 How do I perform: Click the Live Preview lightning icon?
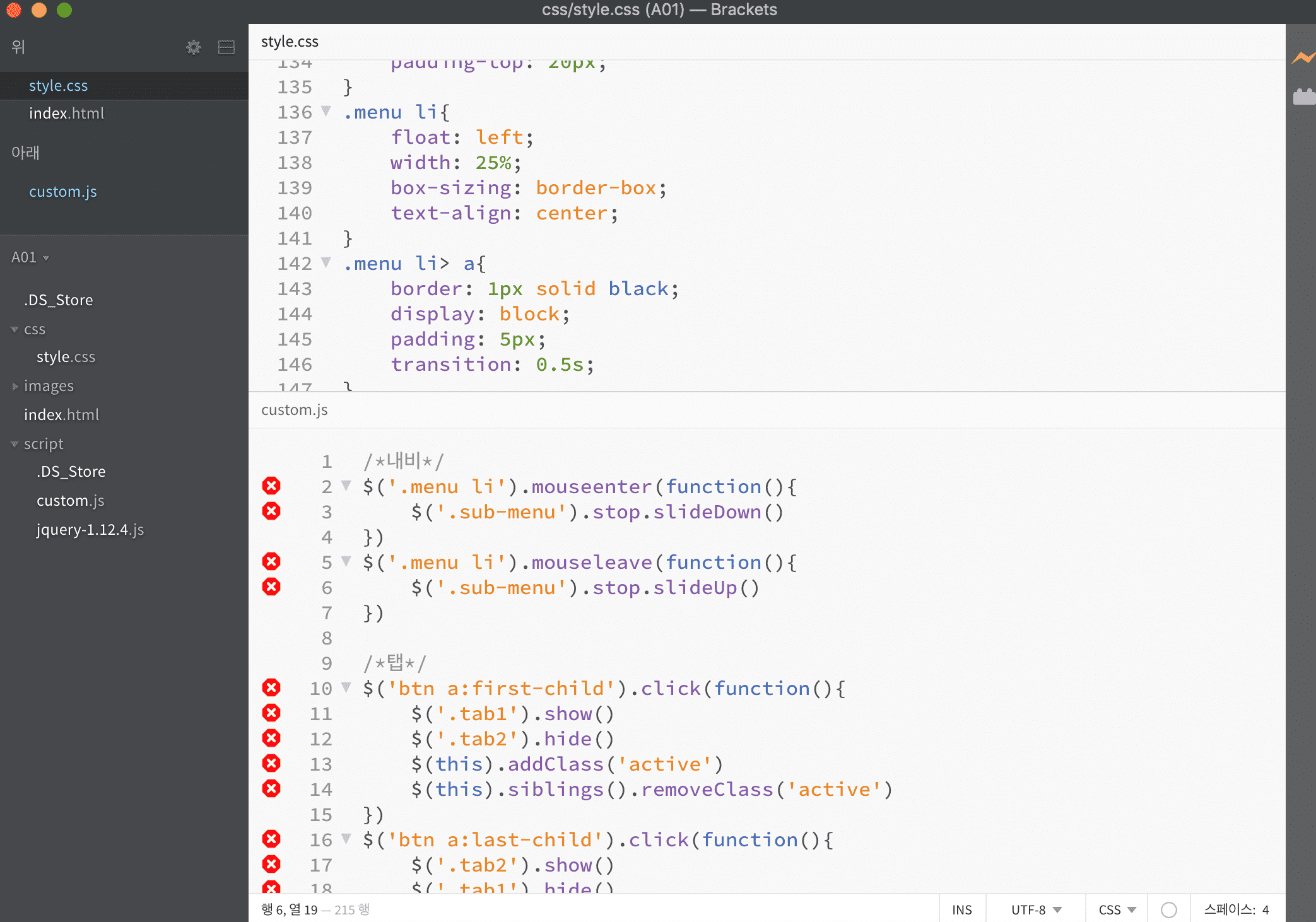pos(1302,58)
